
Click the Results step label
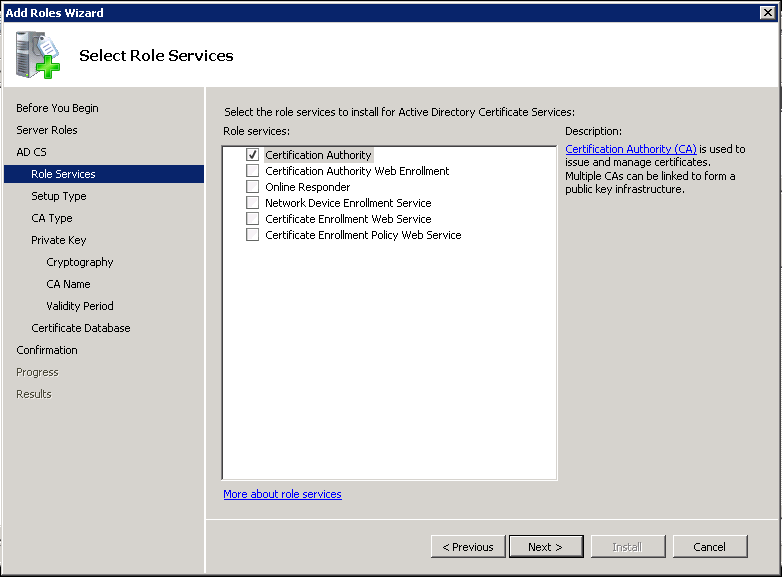[x=34, y=394]
